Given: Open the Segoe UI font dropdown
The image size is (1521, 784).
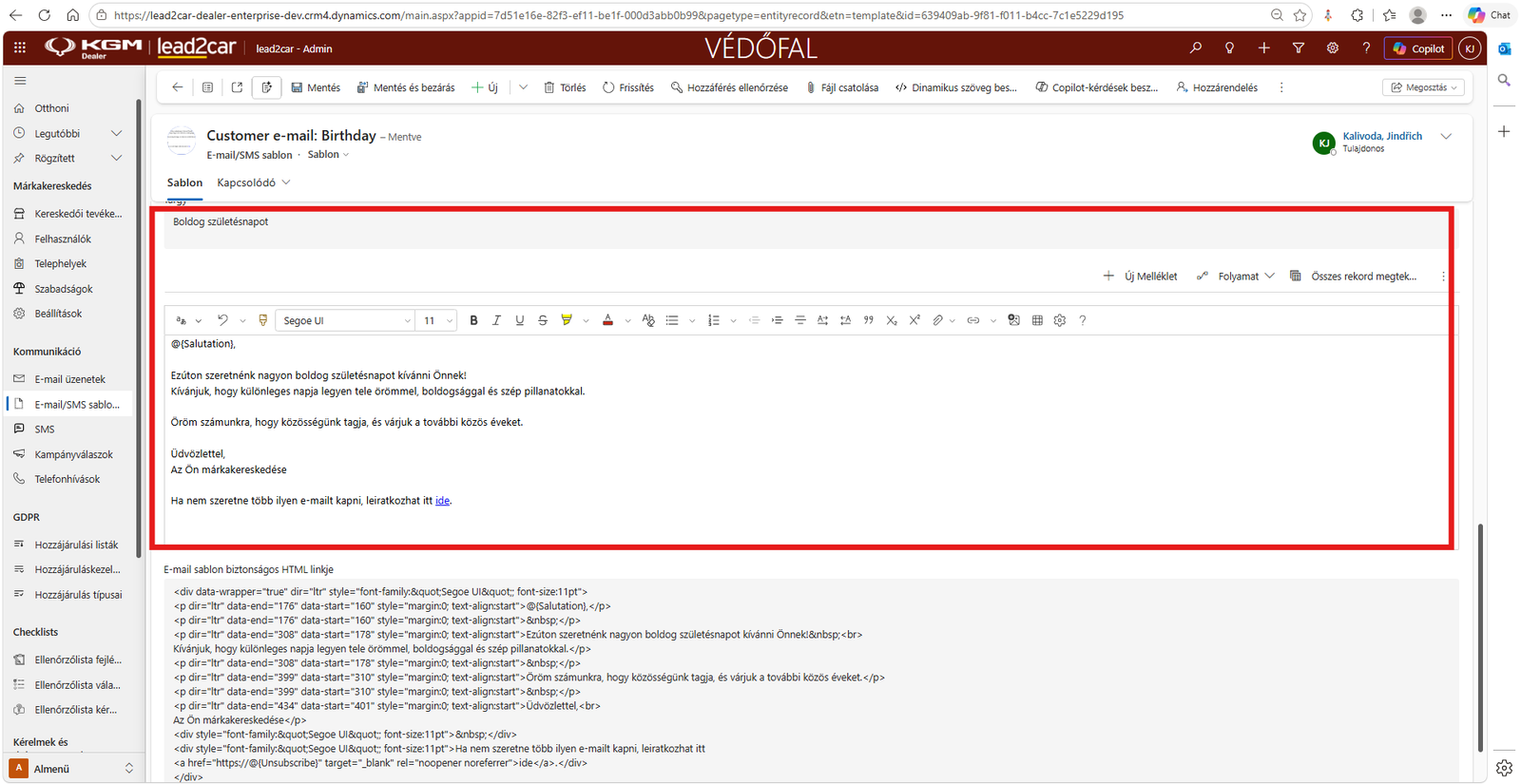Looking at the screenshot, I should click(346, 320).
